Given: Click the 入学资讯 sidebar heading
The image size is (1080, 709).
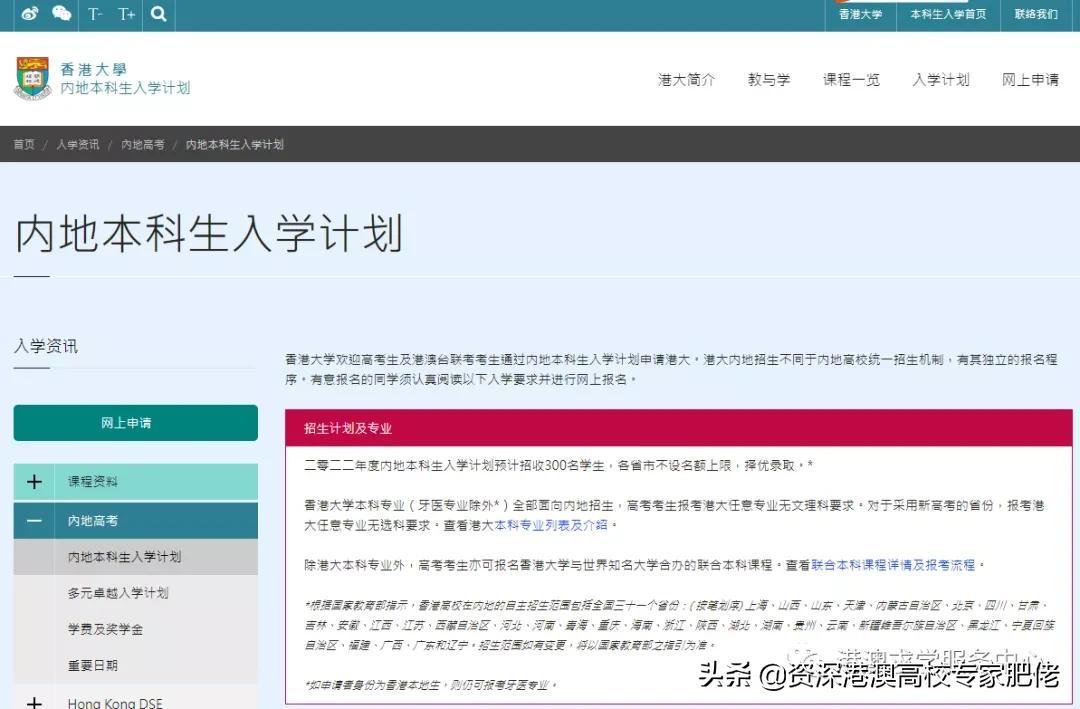Looking at the screenshot, I should [x=46, y=346].
